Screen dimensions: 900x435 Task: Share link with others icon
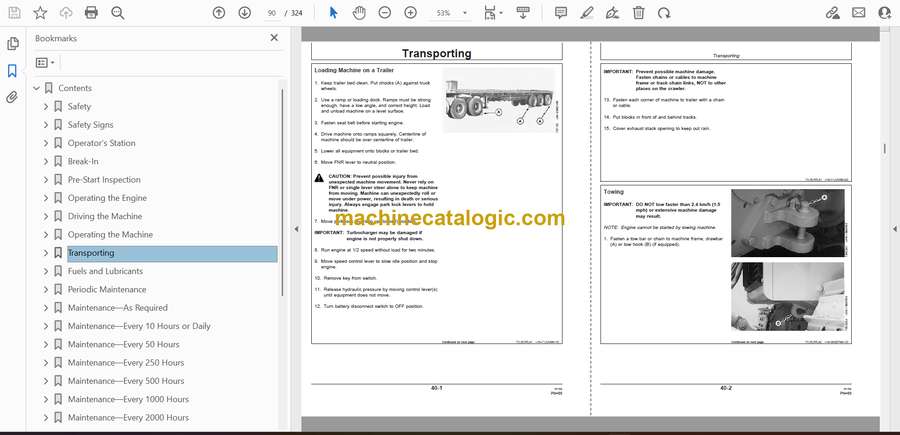[x=832, y=13]
